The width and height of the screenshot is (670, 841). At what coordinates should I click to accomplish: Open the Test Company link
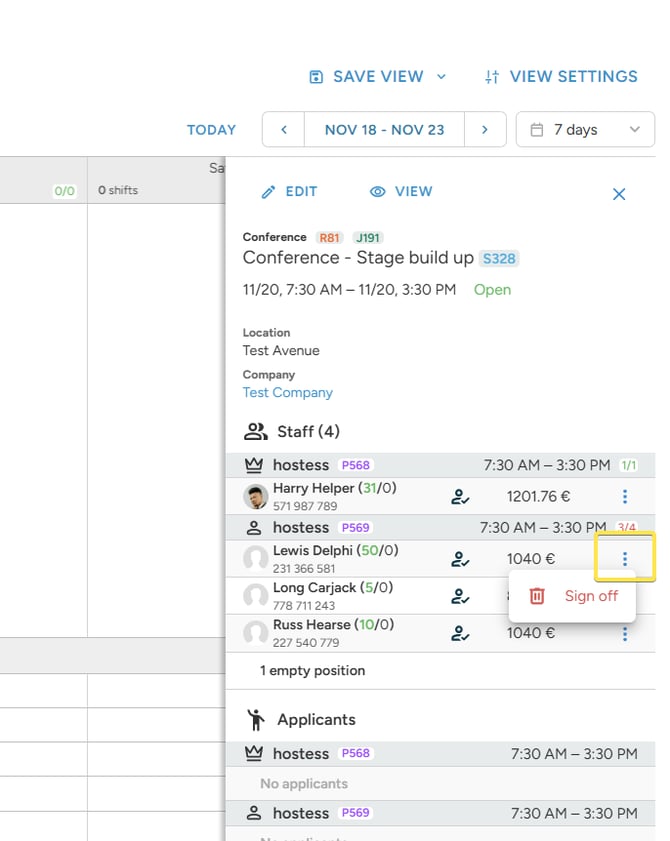288,393
